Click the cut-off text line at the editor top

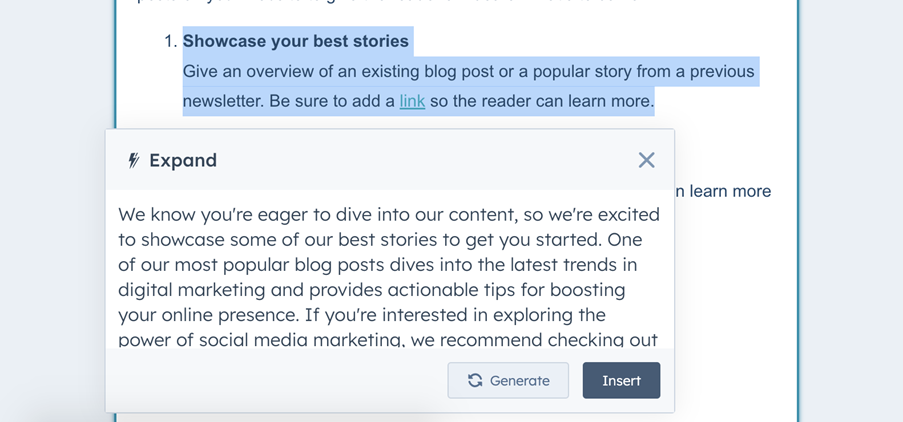click(x=386, y=2)
